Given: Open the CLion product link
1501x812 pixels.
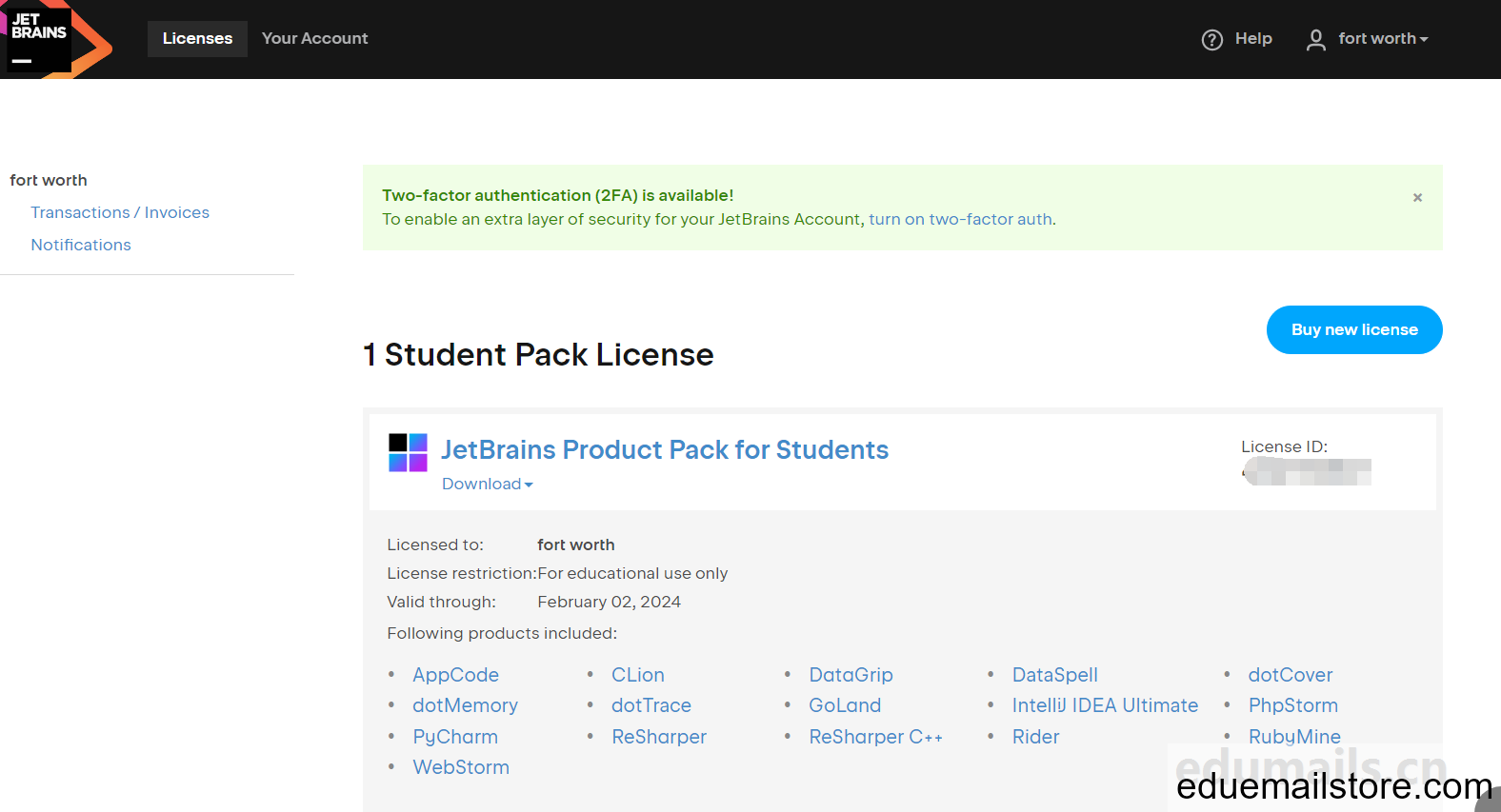Looking at the screenshot, I should [638, 675].
